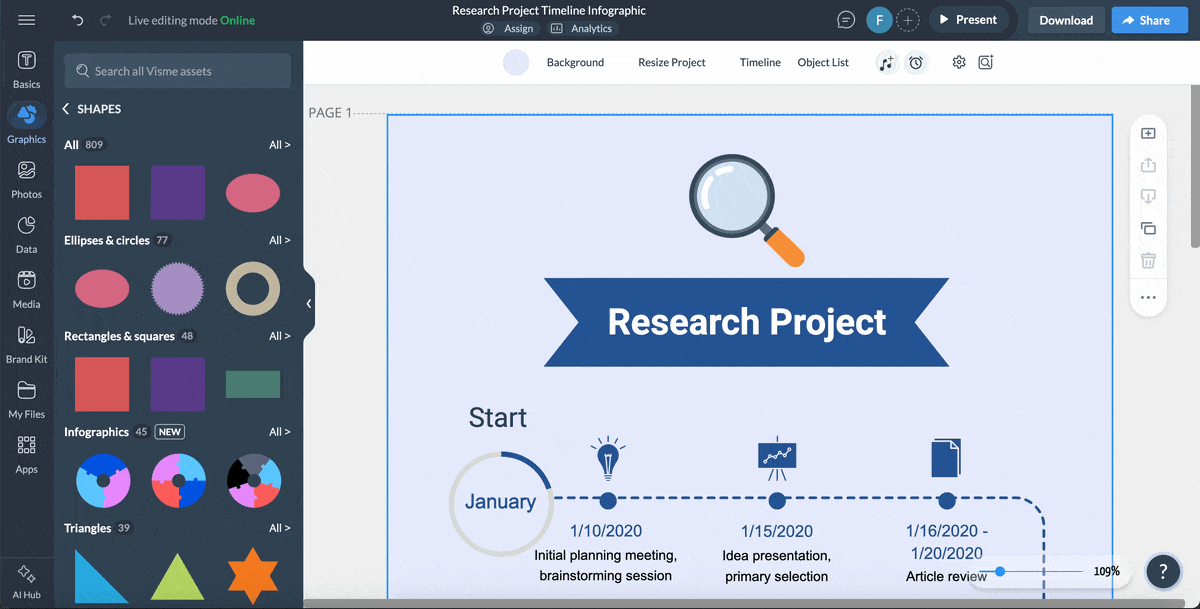
Task: Open the Media panel
Action: click(26, 288)
